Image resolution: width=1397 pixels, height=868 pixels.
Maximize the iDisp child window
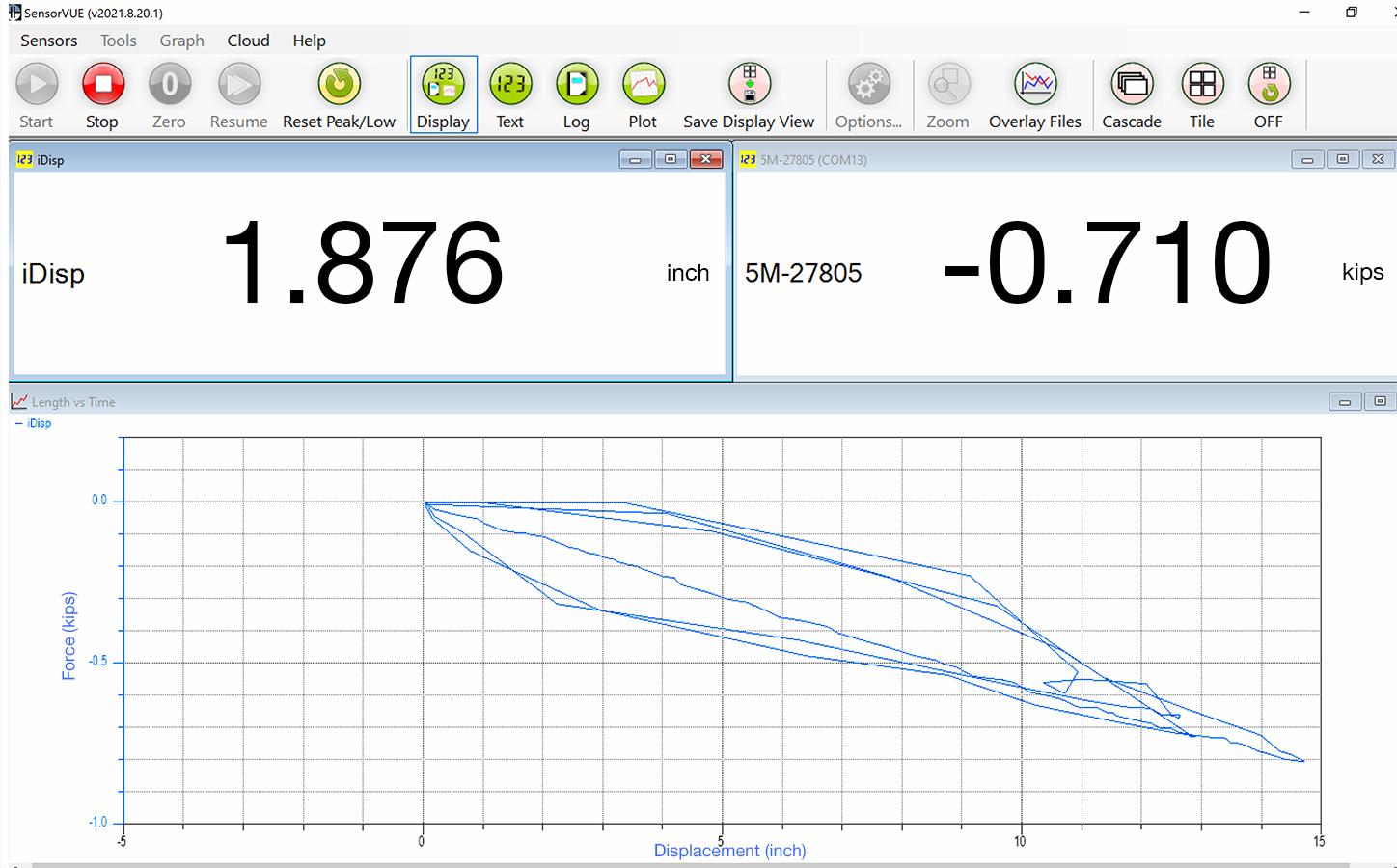point(671,159)
